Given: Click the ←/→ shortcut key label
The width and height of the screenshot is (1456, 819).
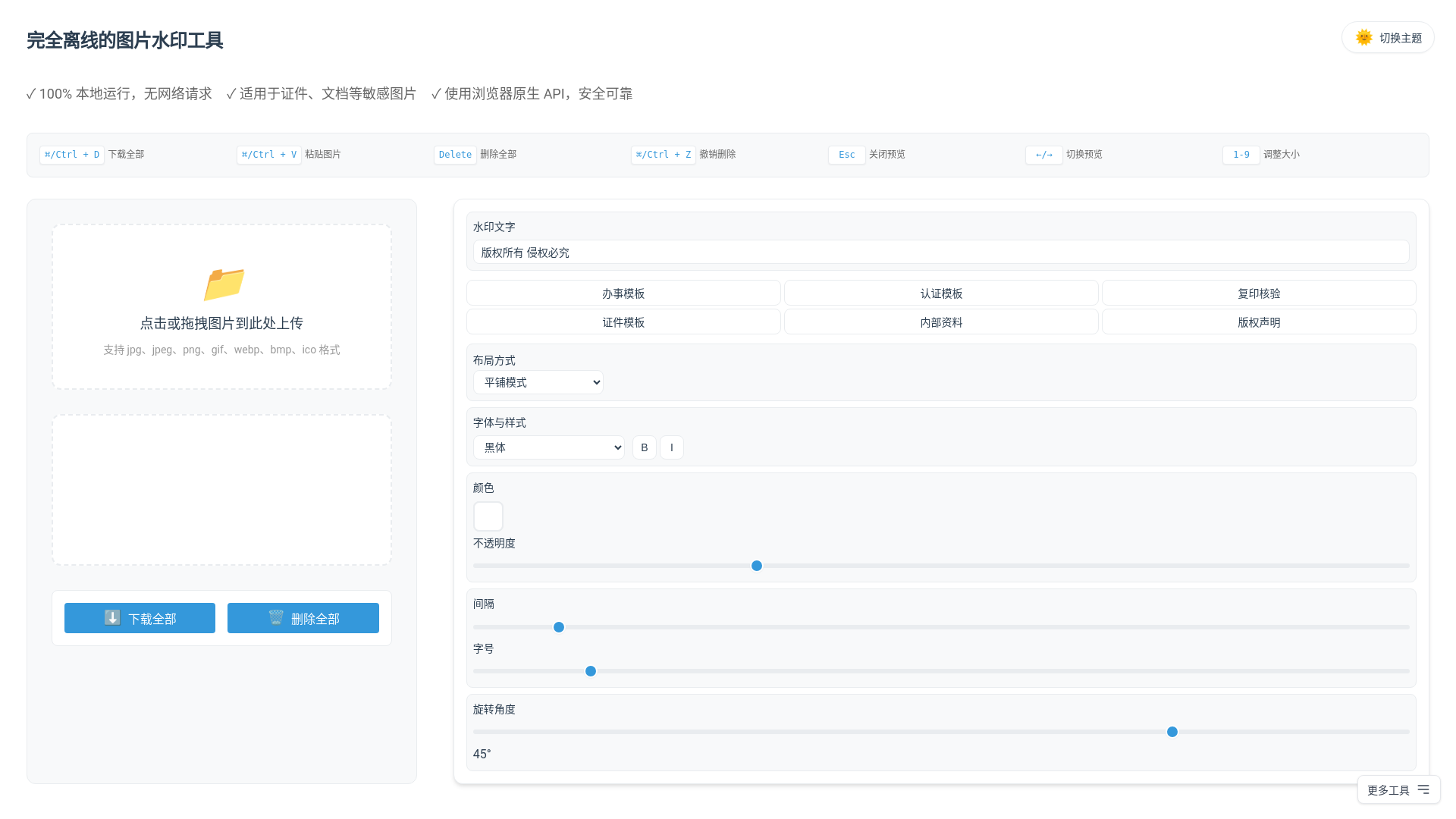Looking at the screenshot, I should coord(1044,155).
